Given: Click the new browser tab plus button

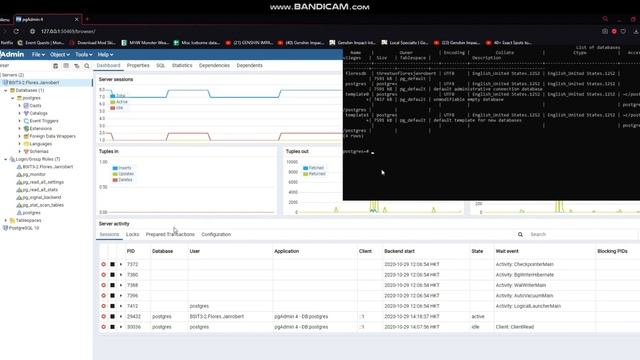Looking at the screenshot, I should pos(87,19).
